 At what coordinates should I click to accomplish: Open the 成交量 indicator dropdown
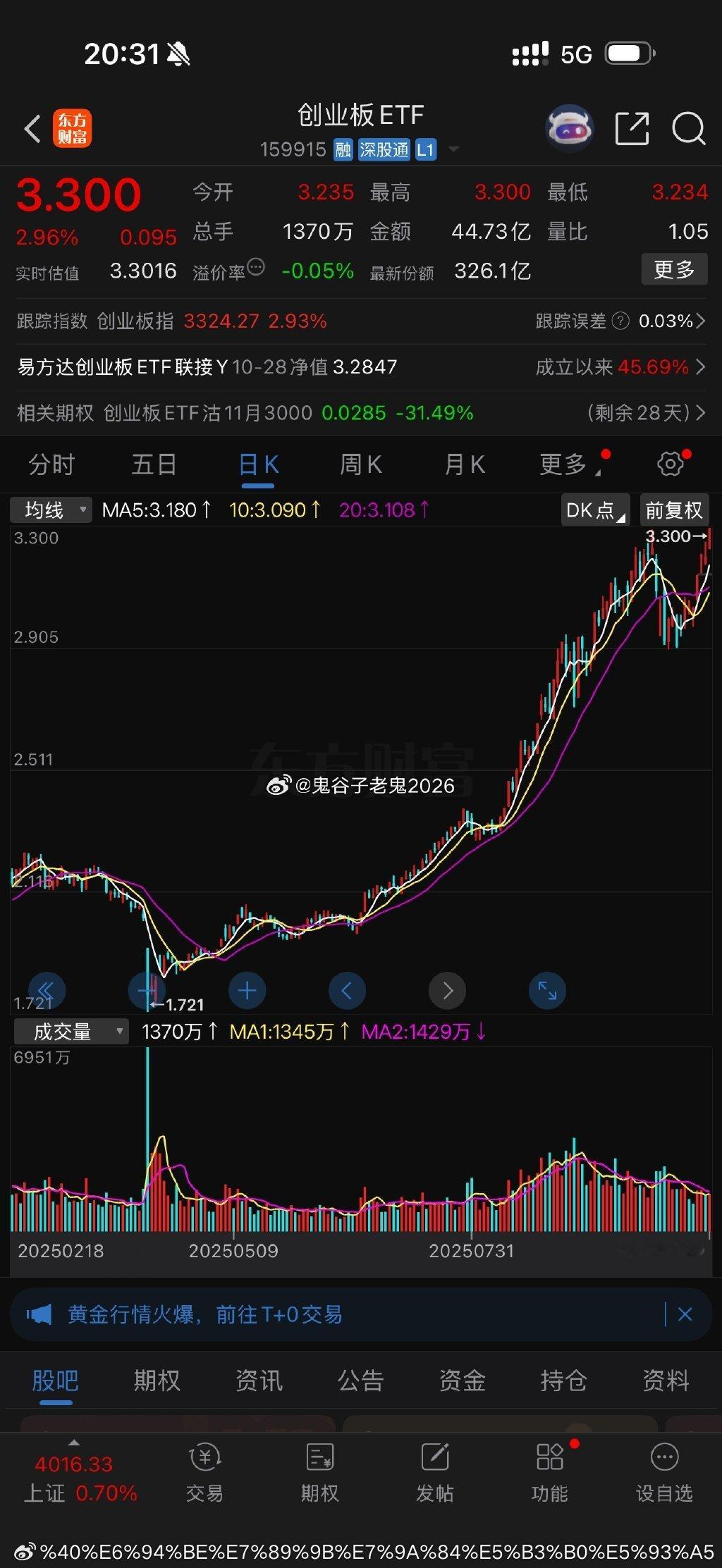71,1032
